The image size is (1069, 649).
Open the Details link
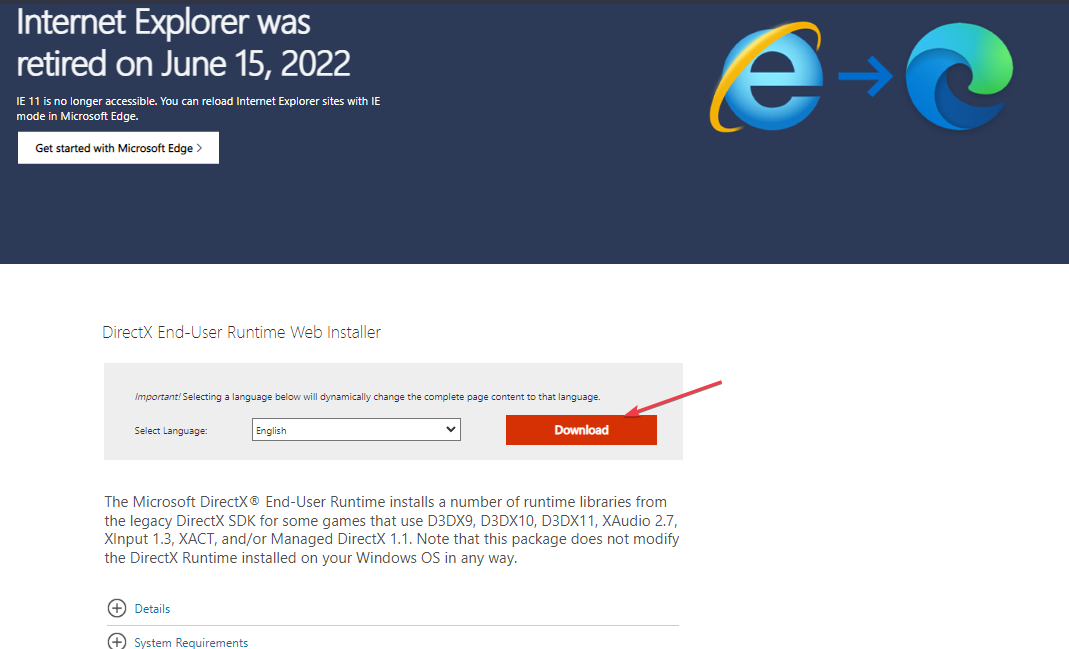(152, 609)
